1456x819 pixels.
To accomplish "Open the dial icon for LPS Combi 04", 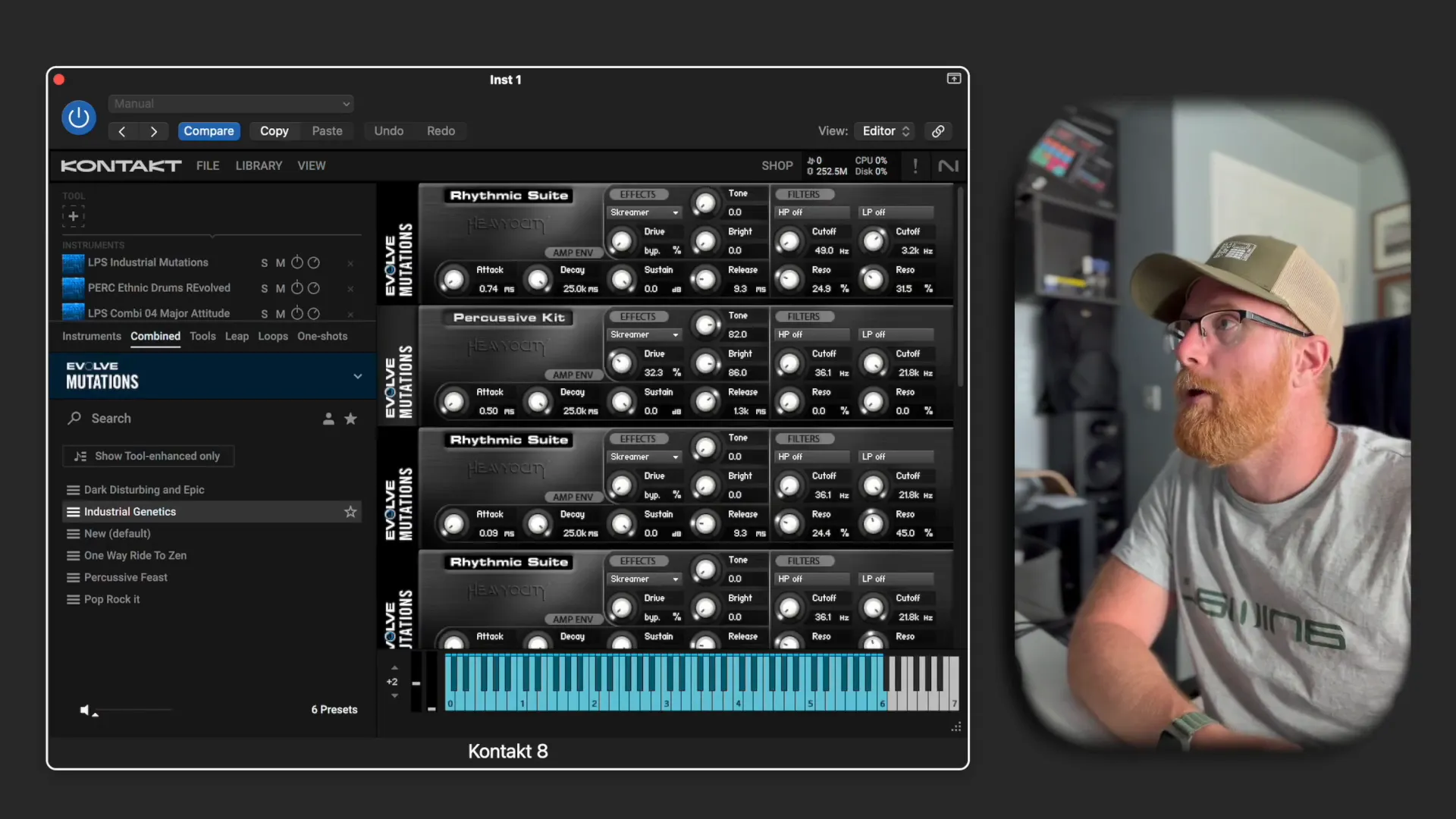I will 314,313.
